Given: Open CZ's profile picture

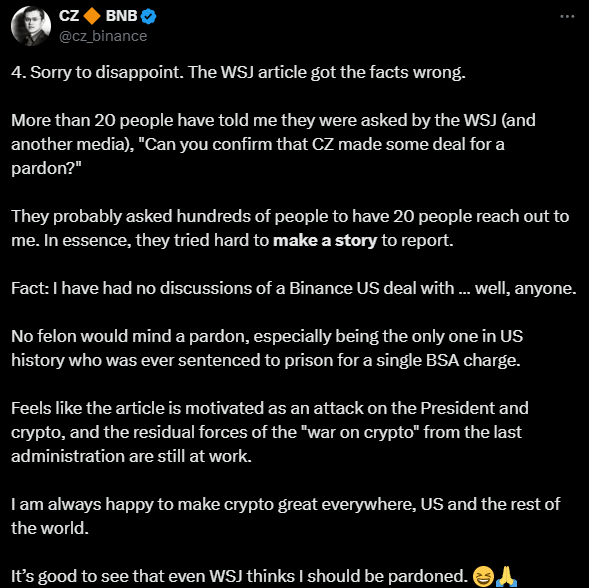Looking at the screenshot, I should (x=31, y=26).
